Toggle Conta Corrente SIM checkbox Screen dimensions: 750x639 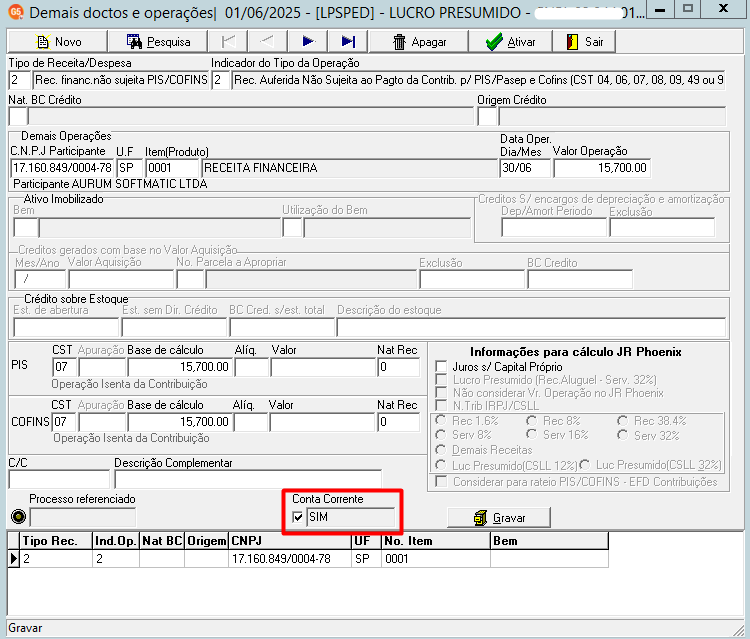pos(298,517)
